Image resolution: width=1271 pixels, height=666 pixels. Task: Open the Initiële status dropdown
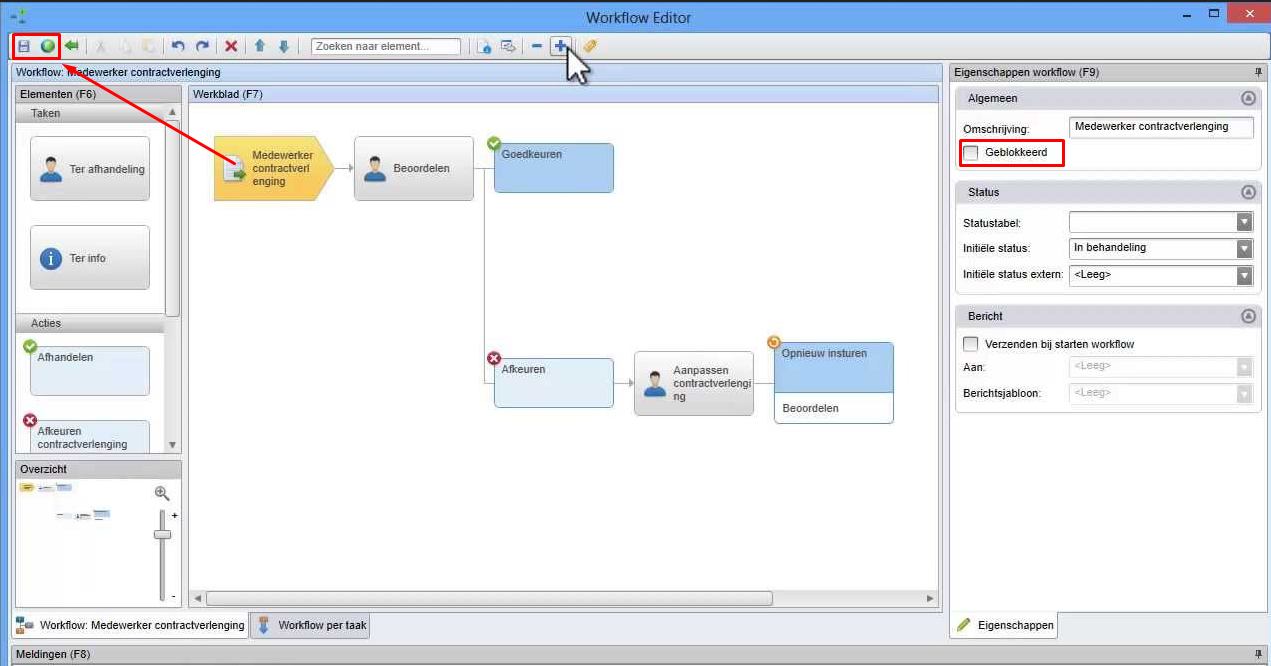(x=1244, y=248)
